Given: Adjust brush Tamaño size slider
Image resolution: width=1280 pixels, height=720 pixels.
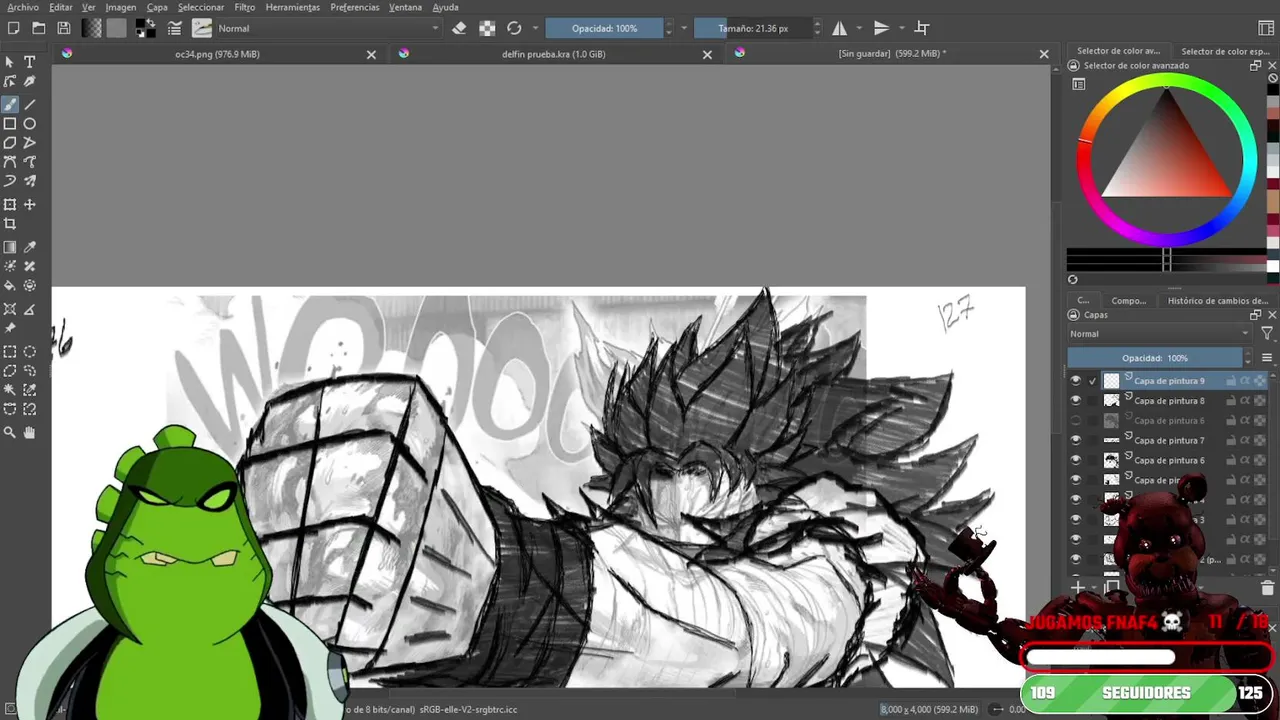Looking at the screenshot, I should point(753,28).
